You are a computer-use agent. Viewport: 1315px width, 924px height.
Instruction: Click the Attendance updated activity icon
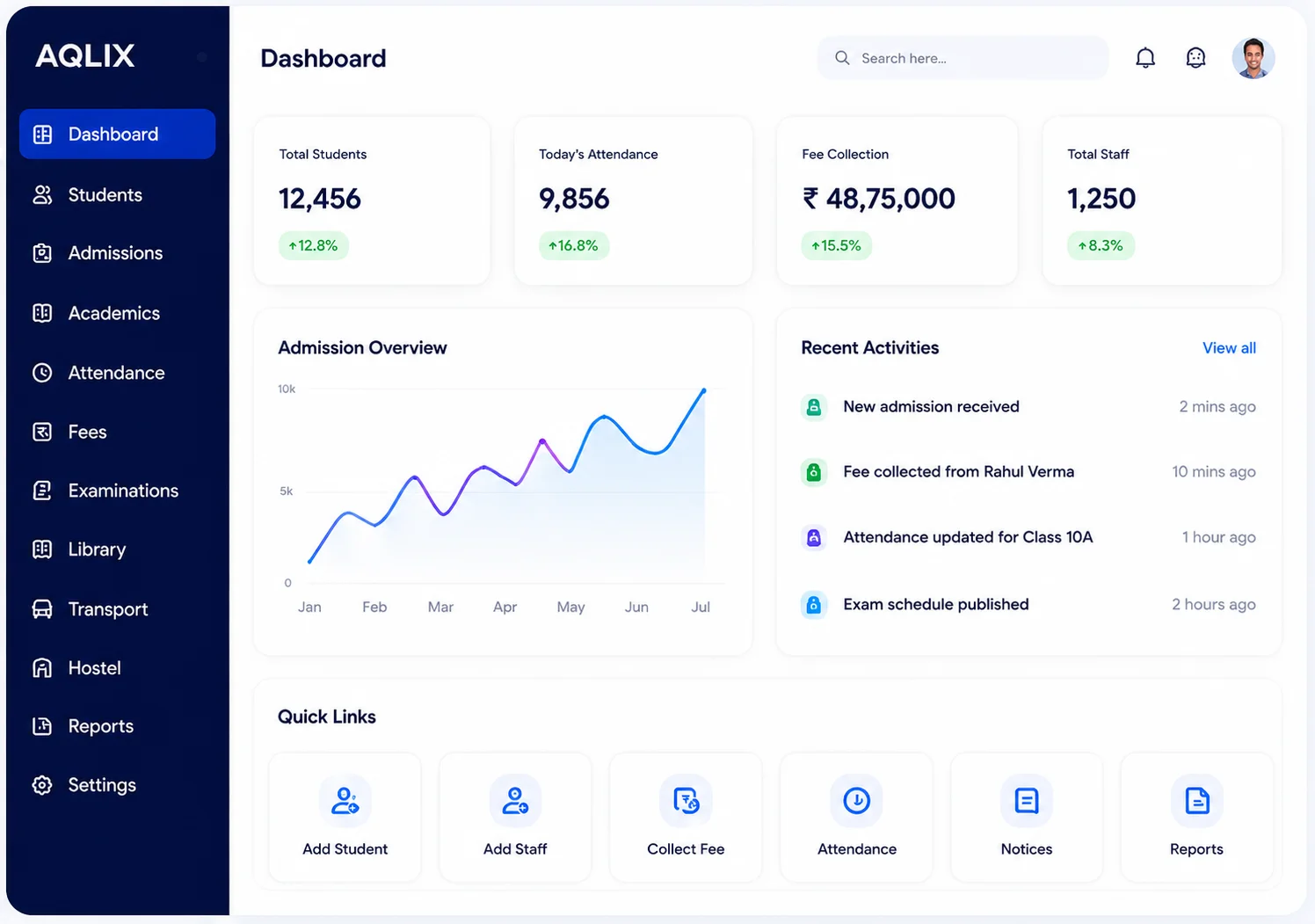(814, 537)
